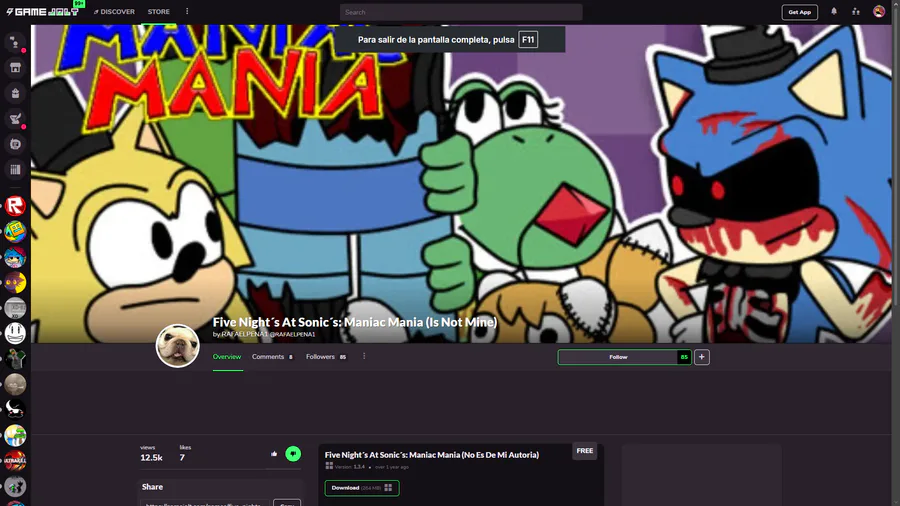The height and width of the screenshot is (506, 900).
Task: Click the green thumbs down button
Action: [293, 454]
